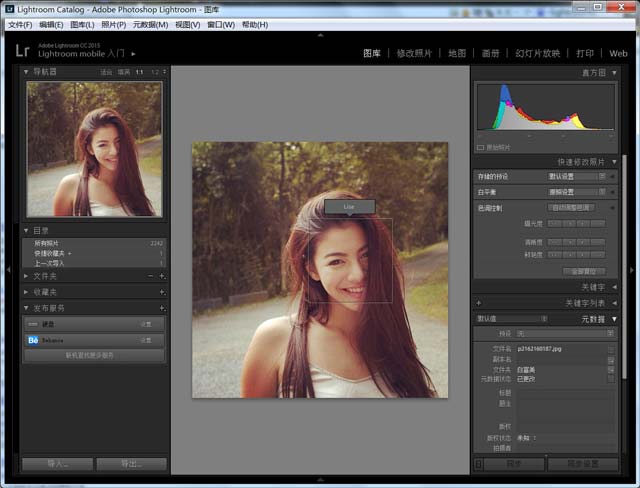Expand 存储的预设 section side triangle
The image size is (640, 488).
612,176
